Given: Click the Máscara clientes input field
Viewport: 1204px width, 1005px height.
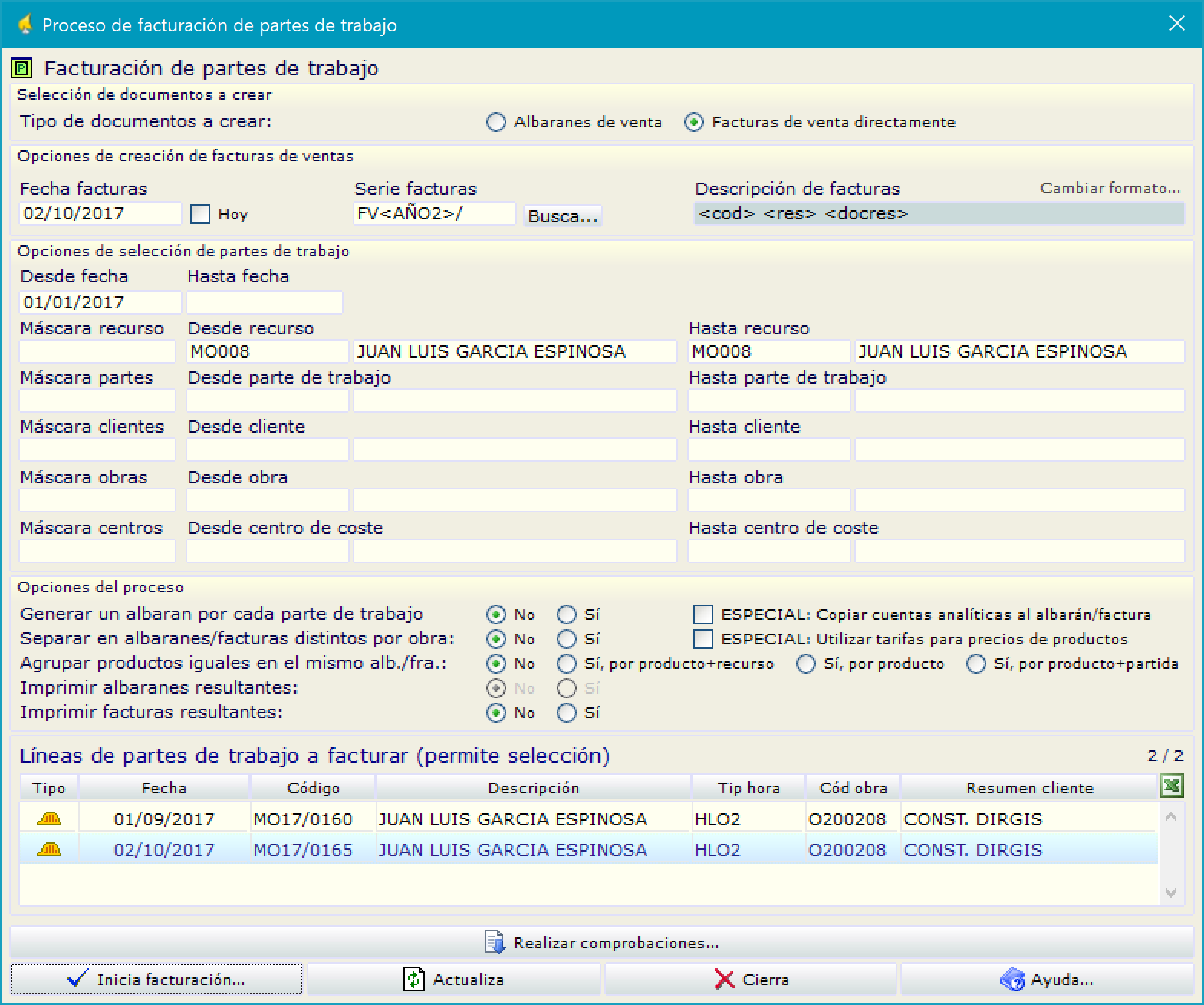Looking at the screenshot, I should [x=97, y=450].
